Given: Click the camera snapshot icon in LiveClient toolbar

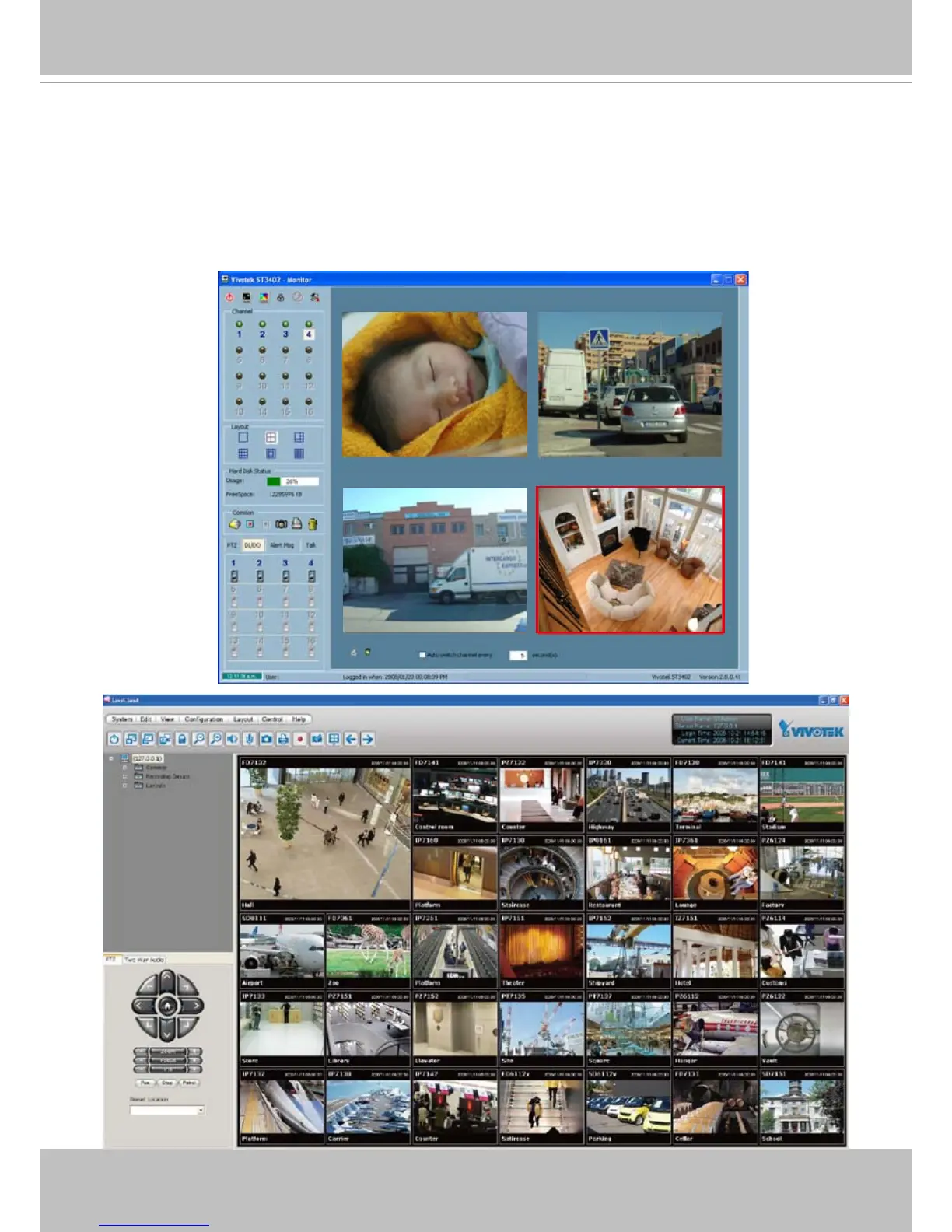Looking at the screenshot, I should point(266,739).
